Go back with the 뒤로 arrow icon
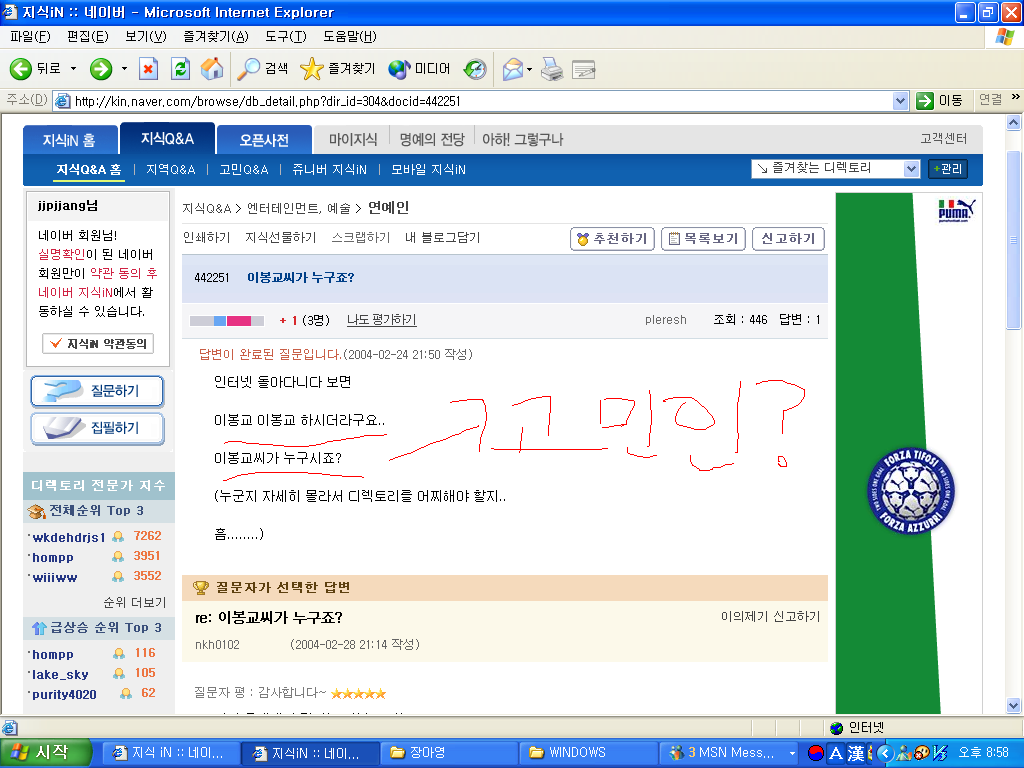 pos(21,69)
